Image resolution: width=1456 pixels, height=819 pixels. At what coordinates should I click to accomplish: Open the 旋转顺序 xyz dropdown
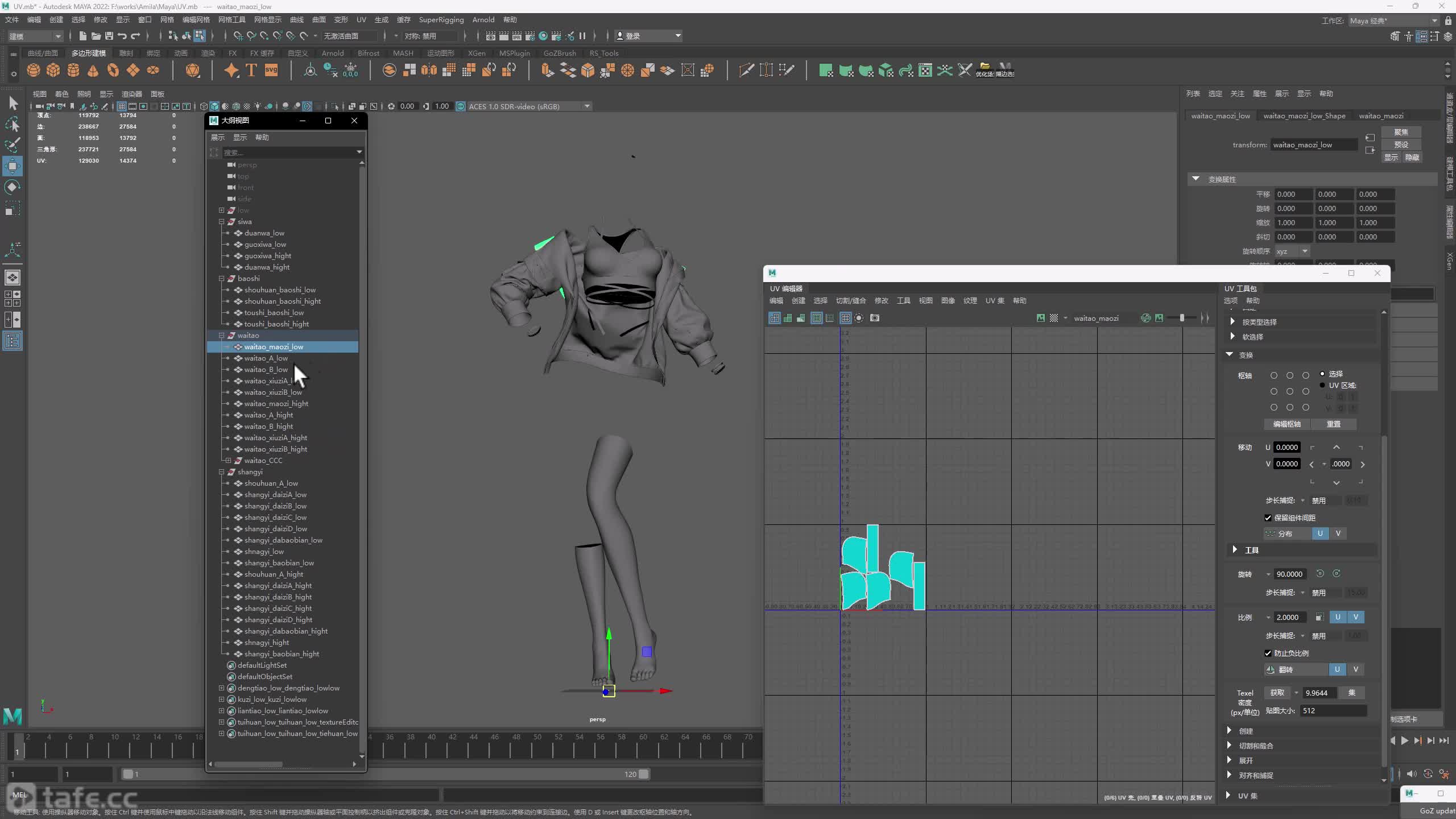coord(1293,251)
